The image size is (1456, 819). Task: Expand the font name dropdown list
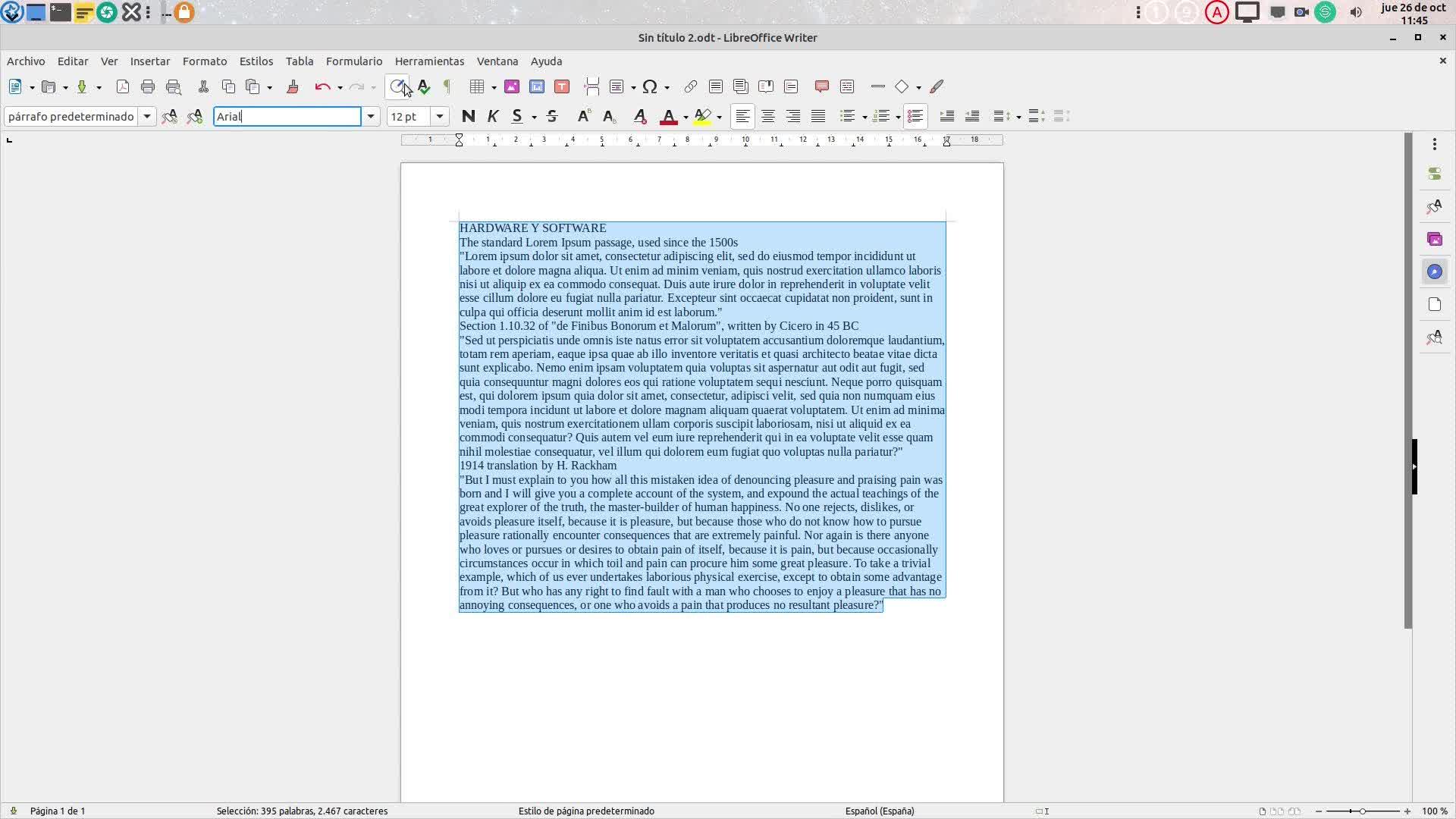click(371, 117)
